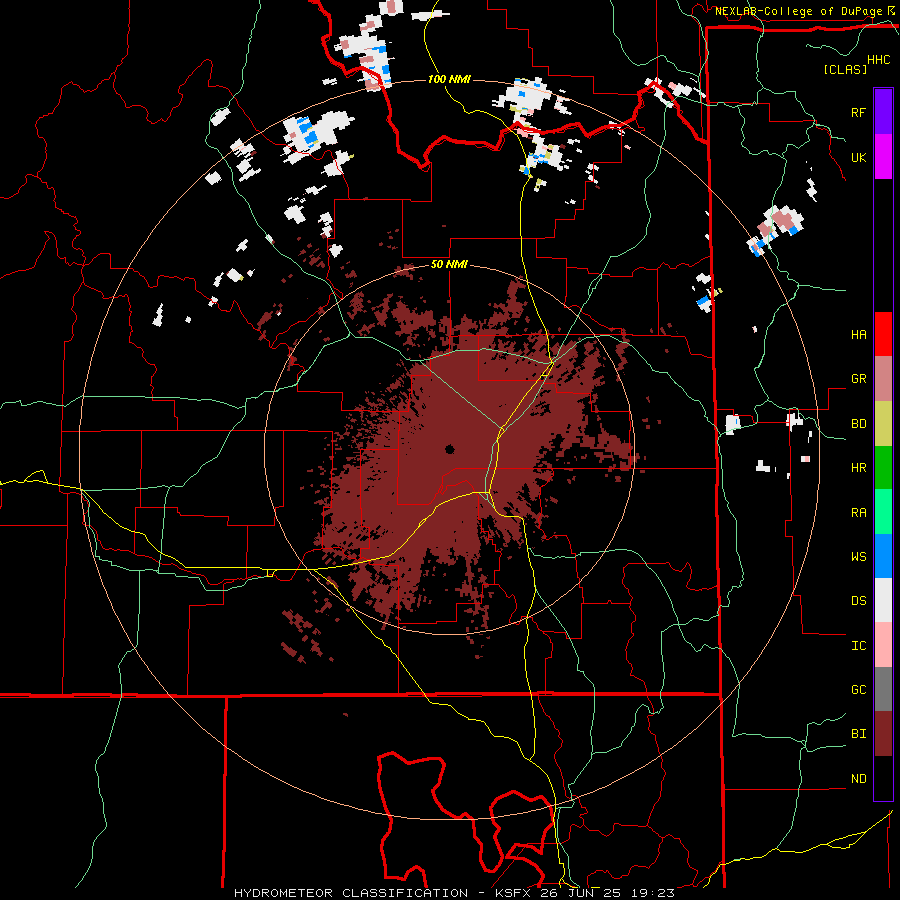Click the 'RF' legend label

858,112
